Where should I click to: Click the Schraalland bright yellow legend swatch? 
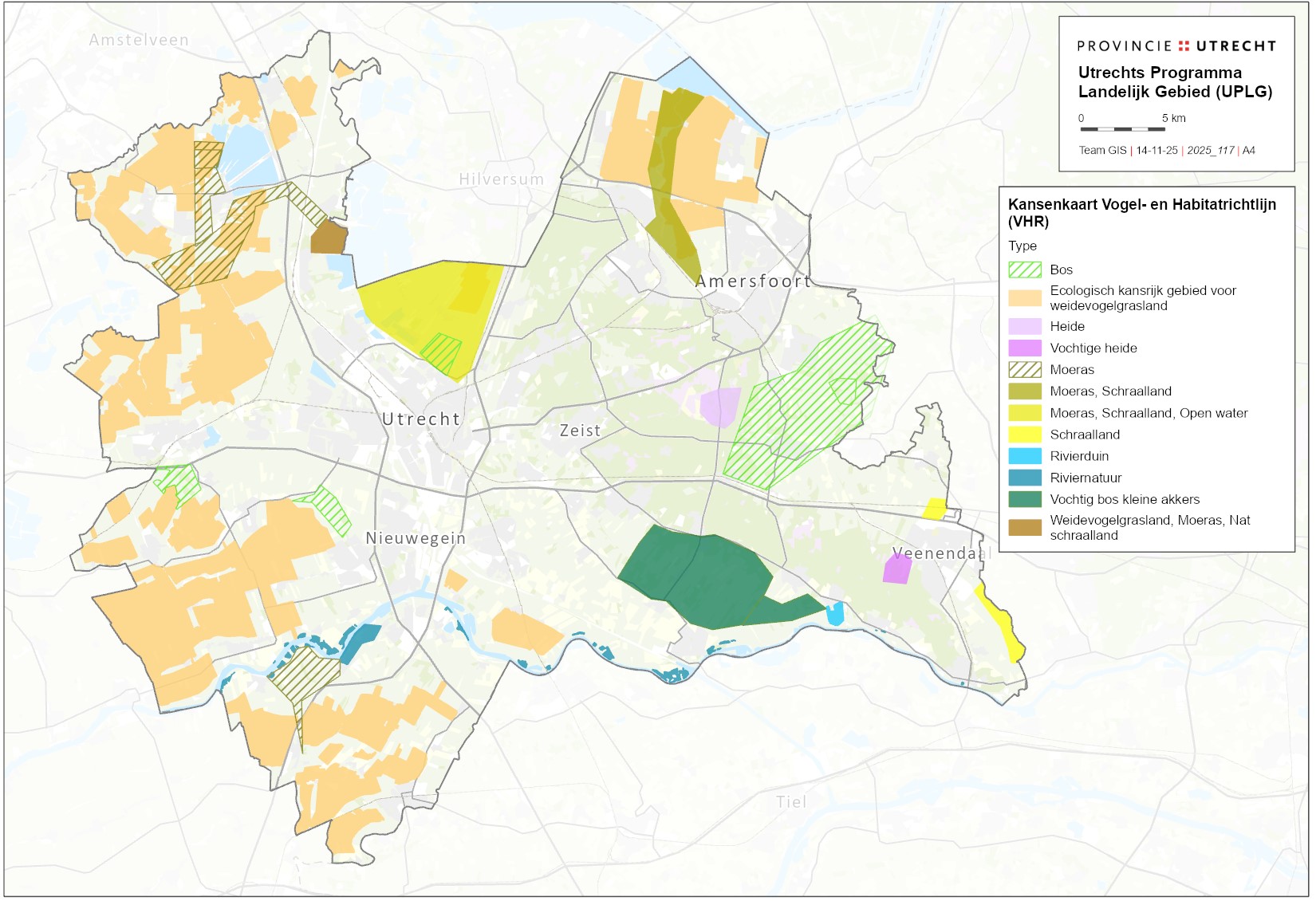1025,435
